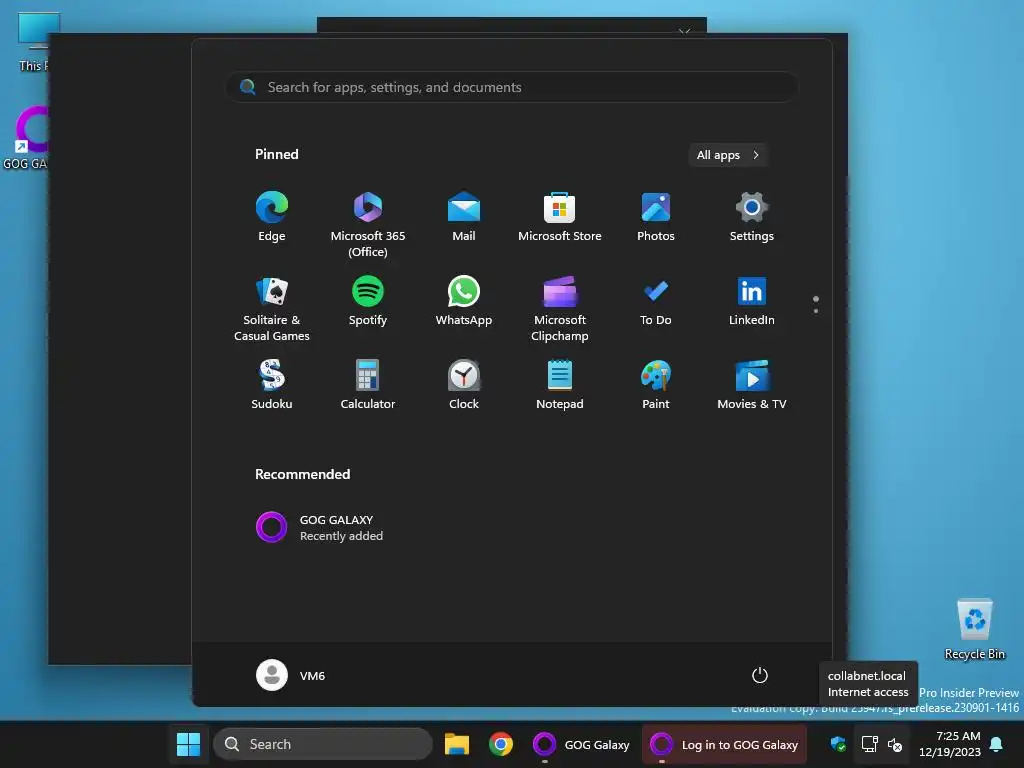
Task: Click the taskbar Search box
Action: click(323, 744)
